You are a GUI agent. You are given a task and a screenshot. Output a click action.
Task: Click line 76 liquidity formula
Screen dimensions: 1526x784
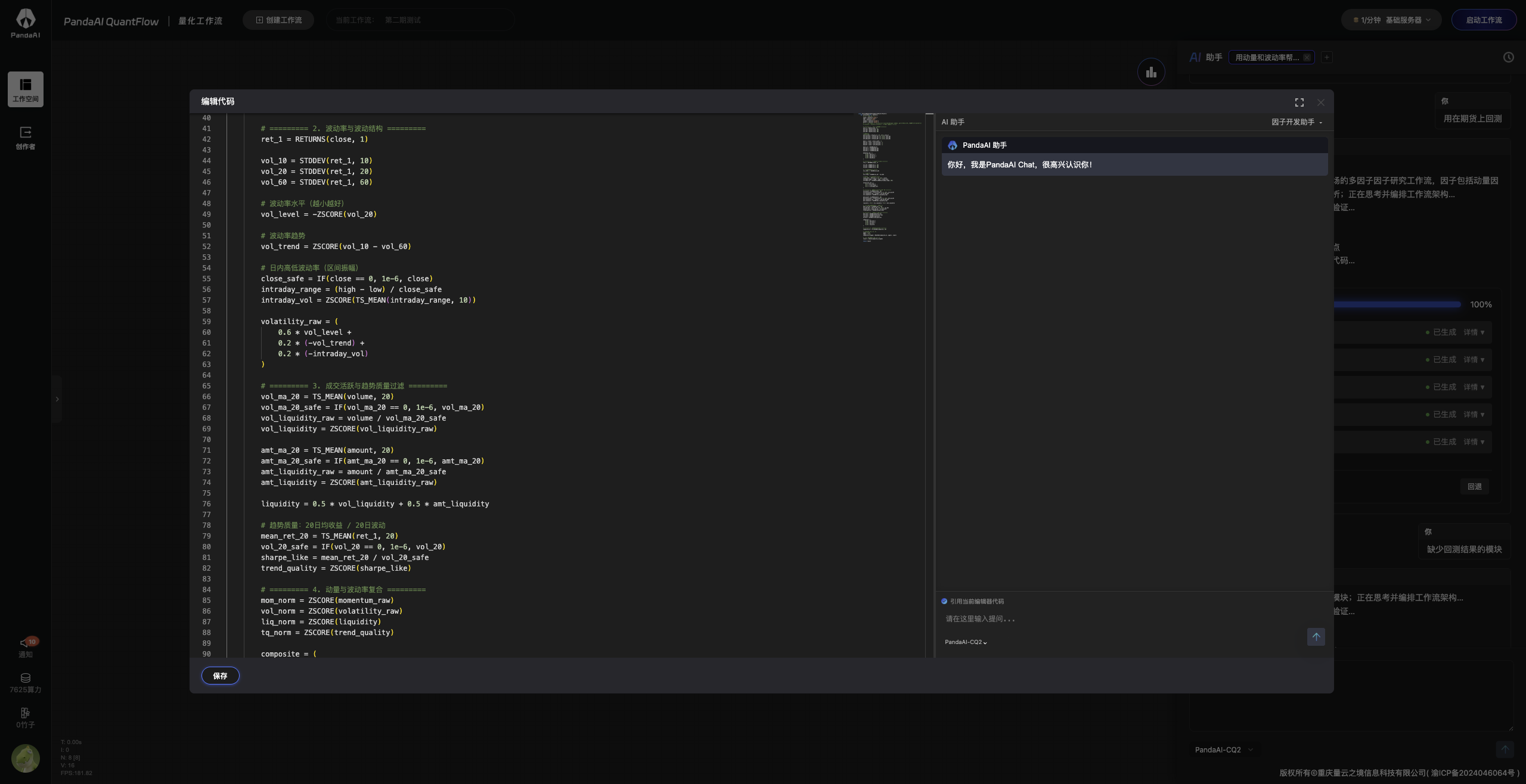375,504
